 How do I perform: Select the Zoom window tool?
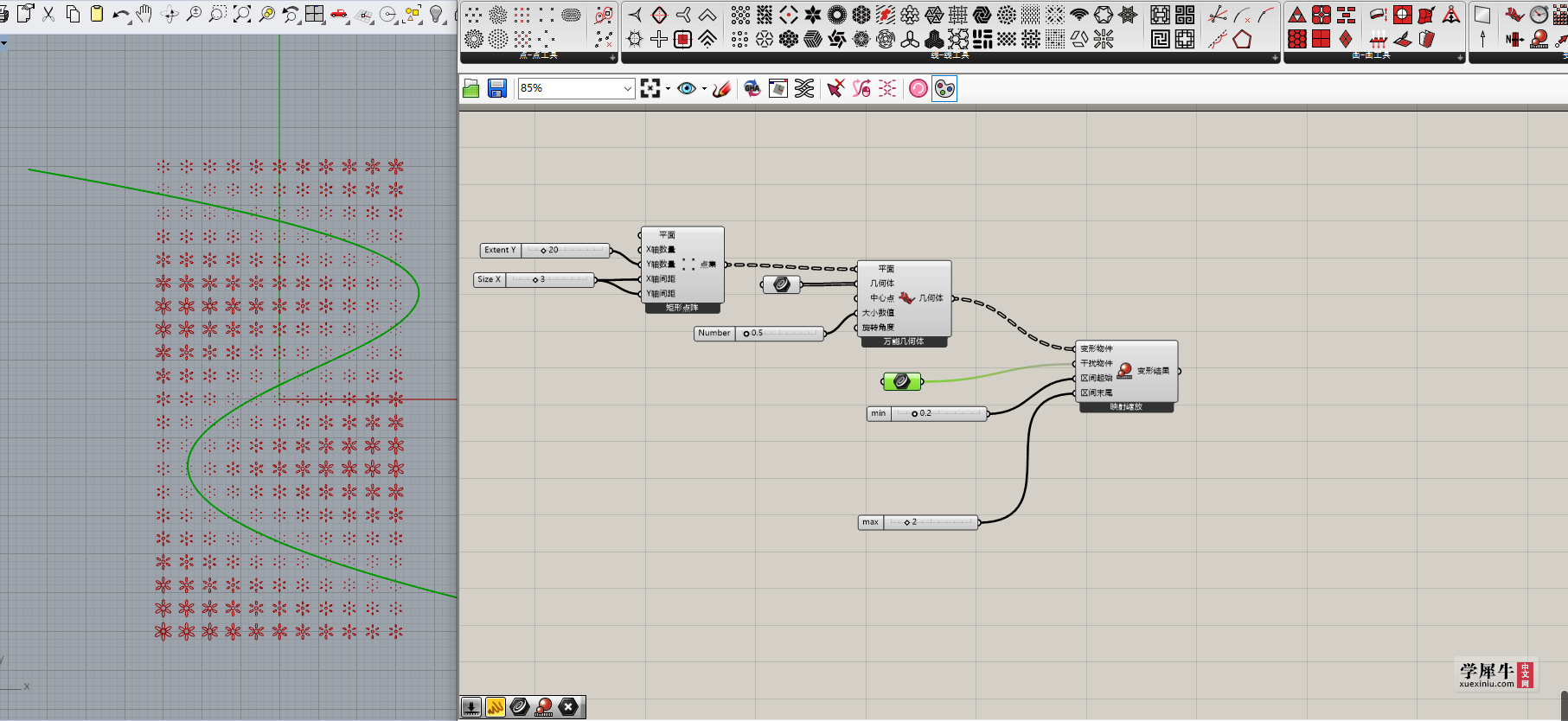tap(218, 14)
